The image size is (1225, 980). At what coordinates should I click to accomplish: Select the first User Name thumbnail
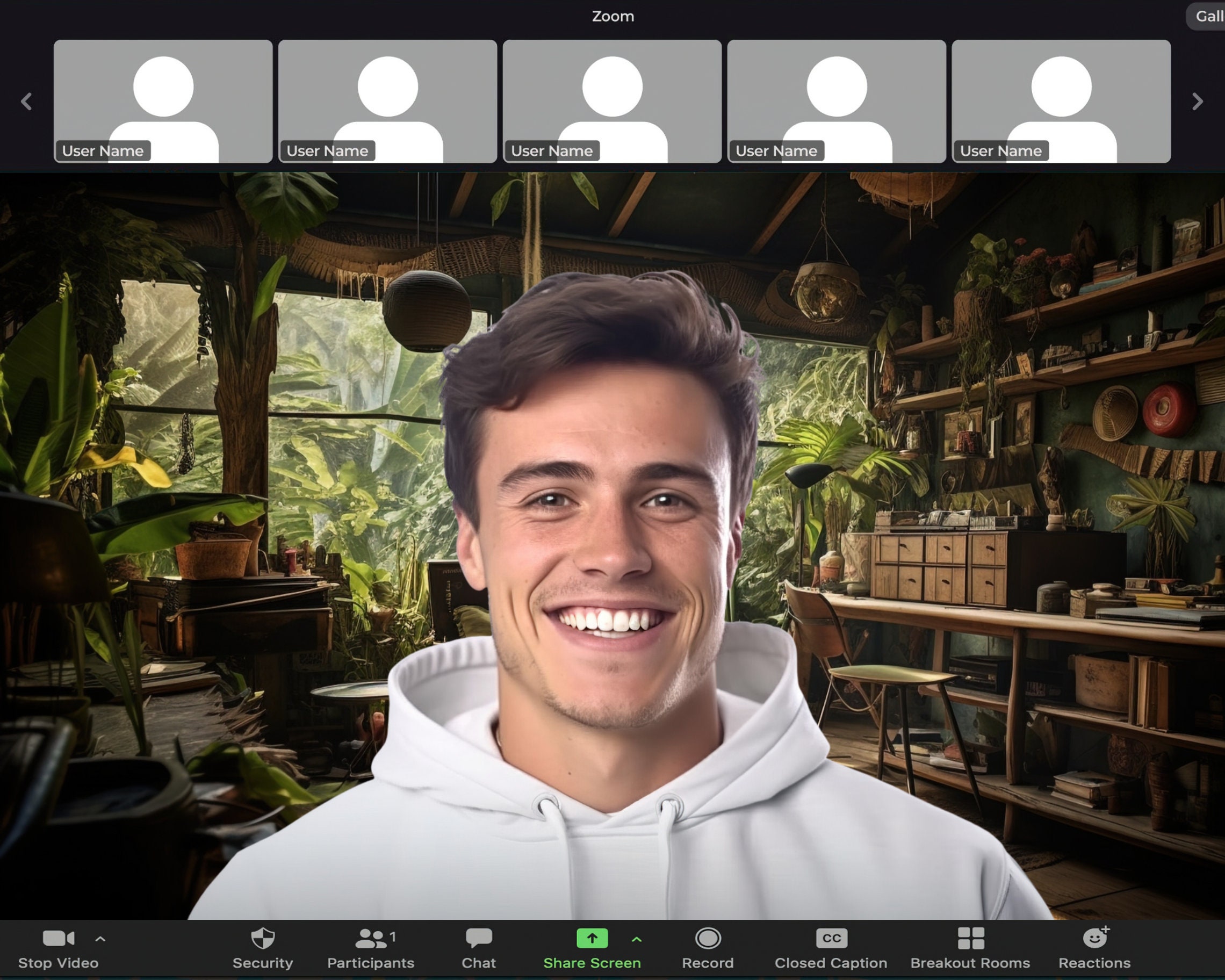[163, 101]
